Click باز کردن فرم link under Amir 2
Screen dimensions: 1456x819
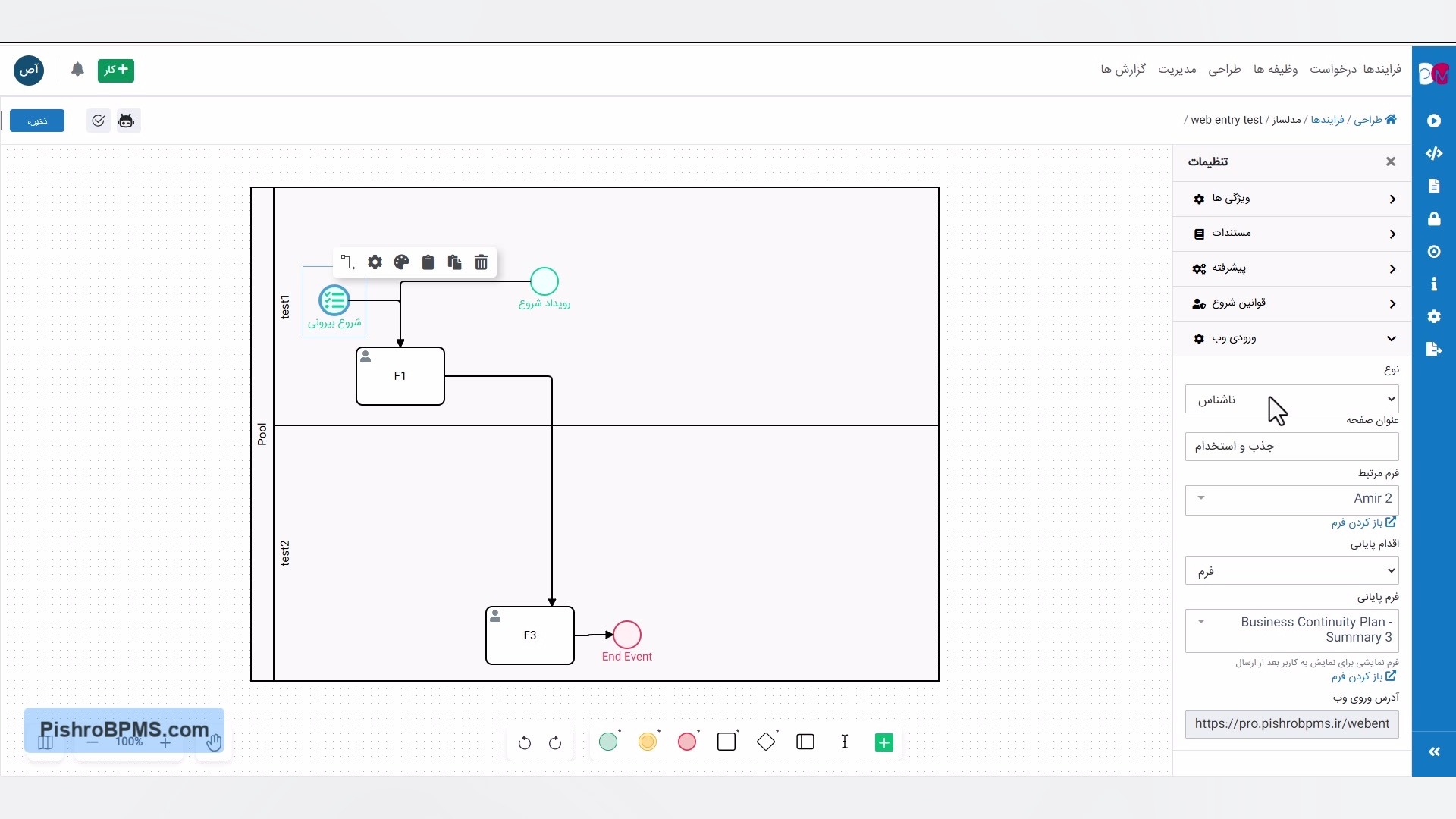[x=1363, y=522]
